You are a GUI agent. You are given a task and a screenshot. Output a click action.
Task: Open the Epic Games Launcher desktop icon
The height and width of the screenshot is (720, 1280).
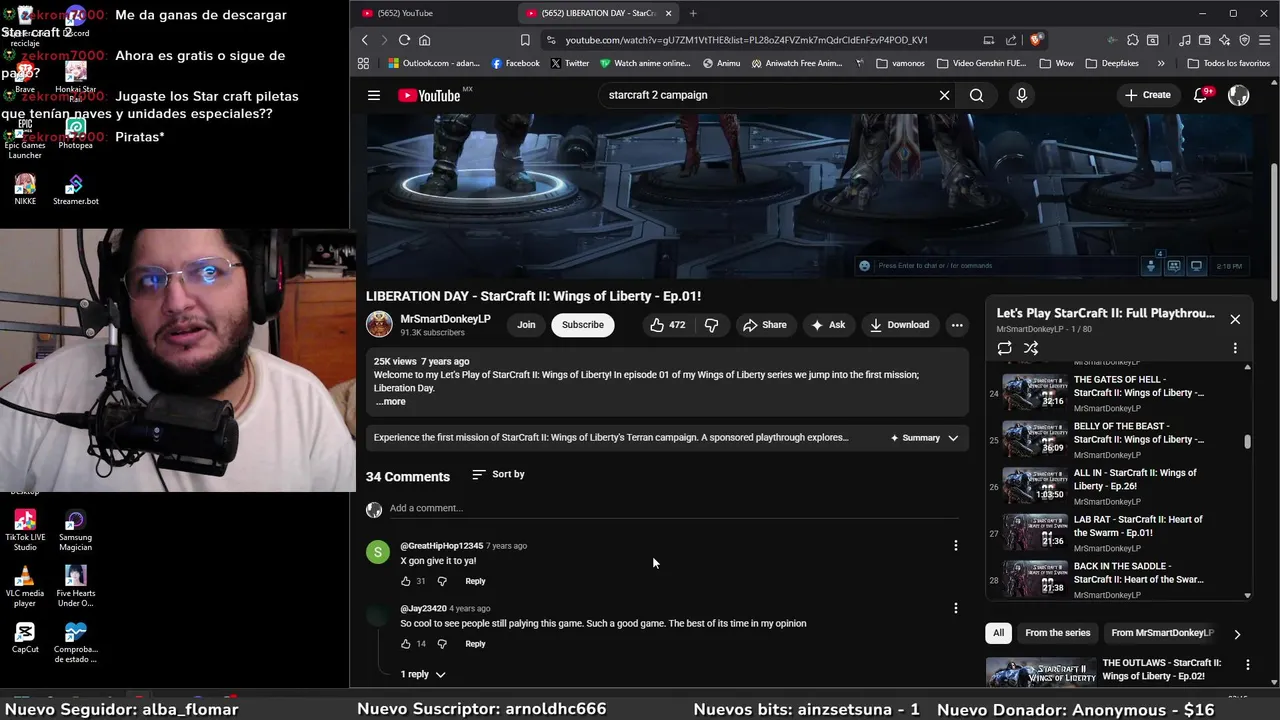click(x=25, y=140)
